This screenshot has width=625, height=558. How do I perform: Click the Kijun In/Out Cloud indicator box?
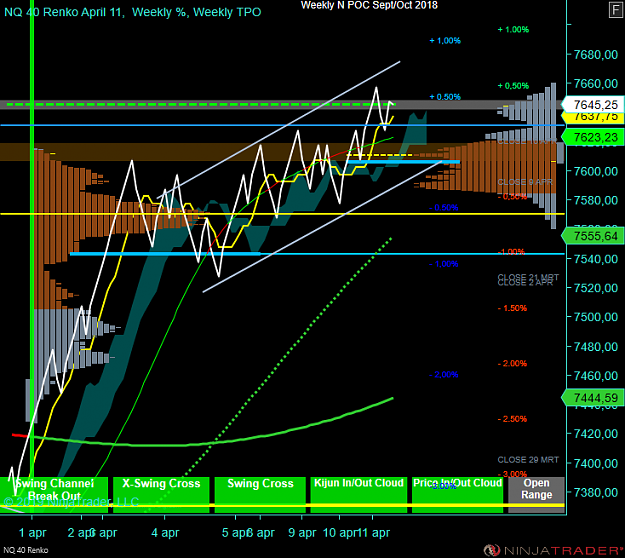(359, 495)
